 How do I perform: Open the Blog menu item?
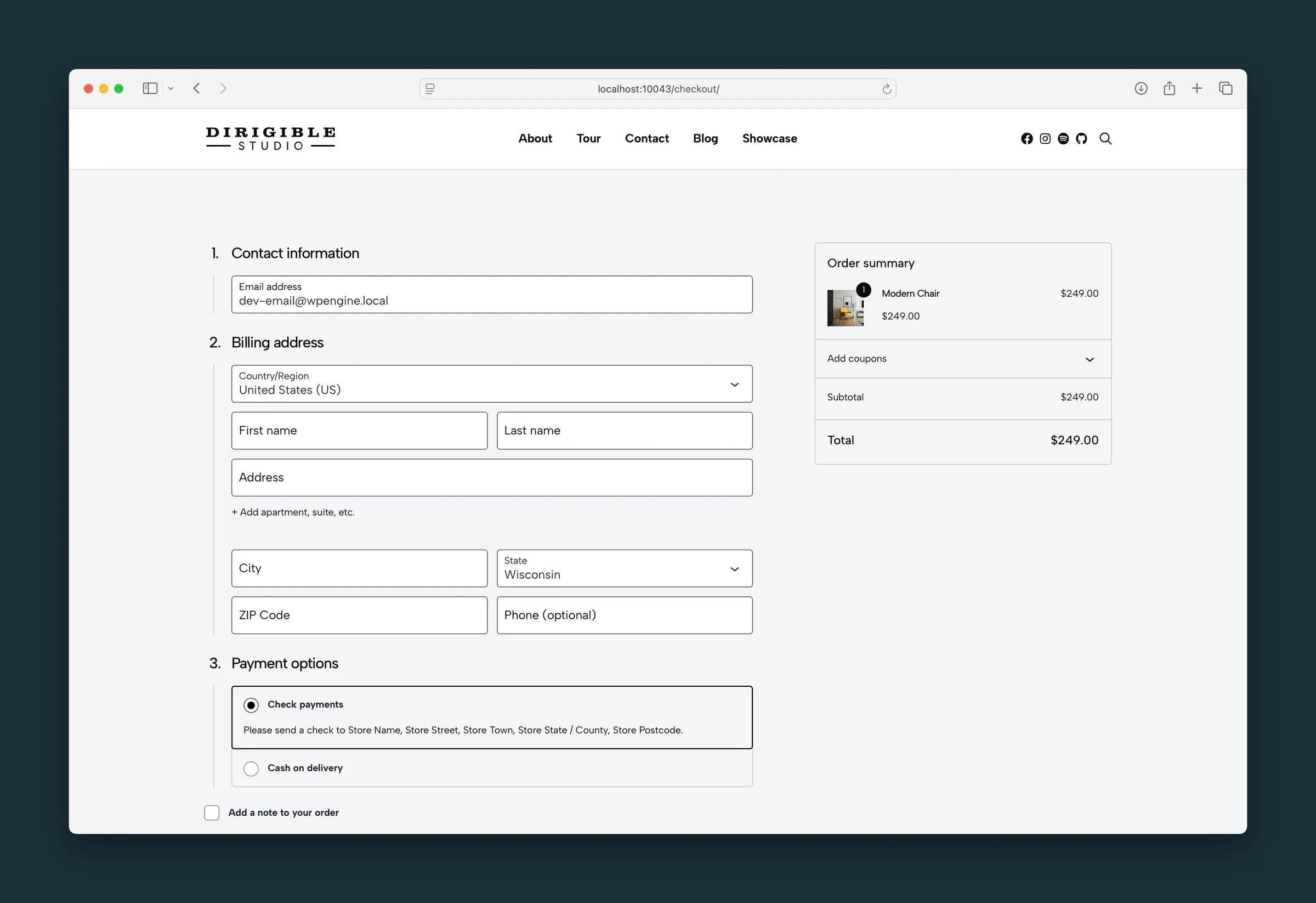(x=706, y=139)
